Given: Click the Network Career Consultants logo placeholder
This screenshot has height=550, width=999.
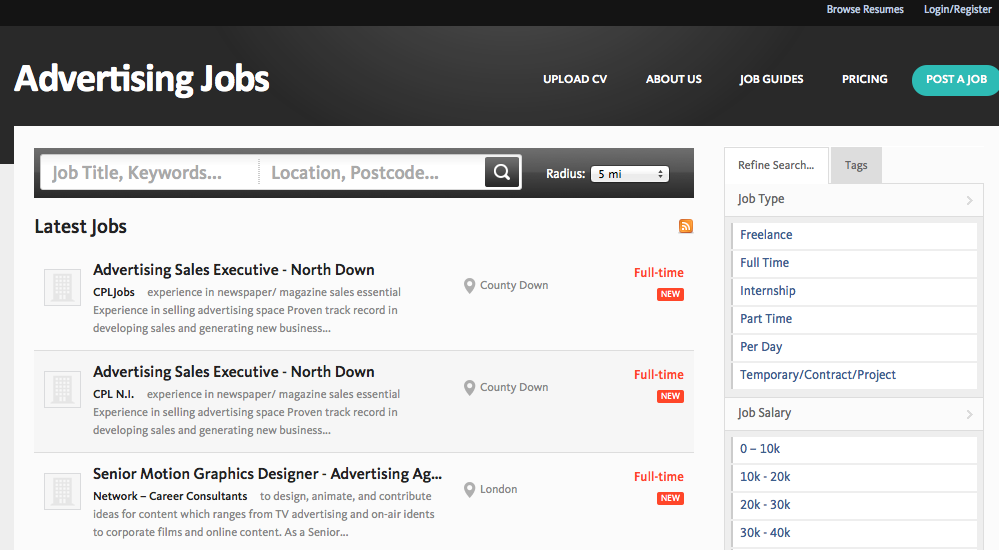Looking at the screenshot, I should point(62,491).
